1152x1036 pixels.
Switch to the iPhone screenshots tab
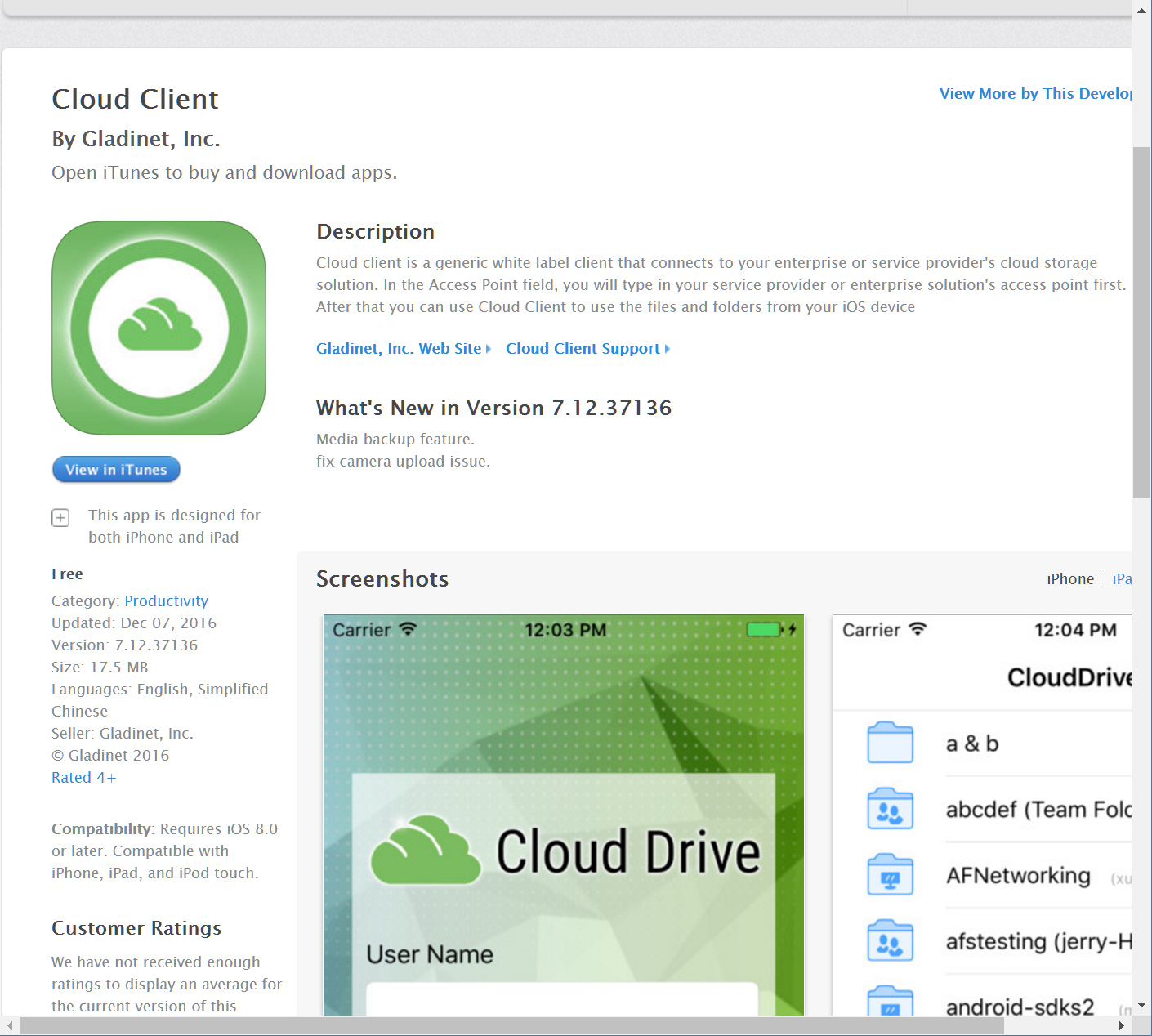pos(1070,578)
